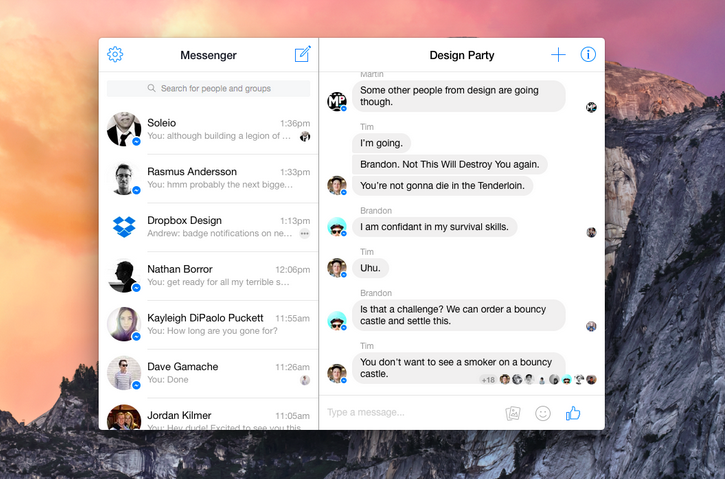This screenshot has height=479, width=725.
Task: Click message "I am confidant in my survival skills."
Action: tap(435, 227)
